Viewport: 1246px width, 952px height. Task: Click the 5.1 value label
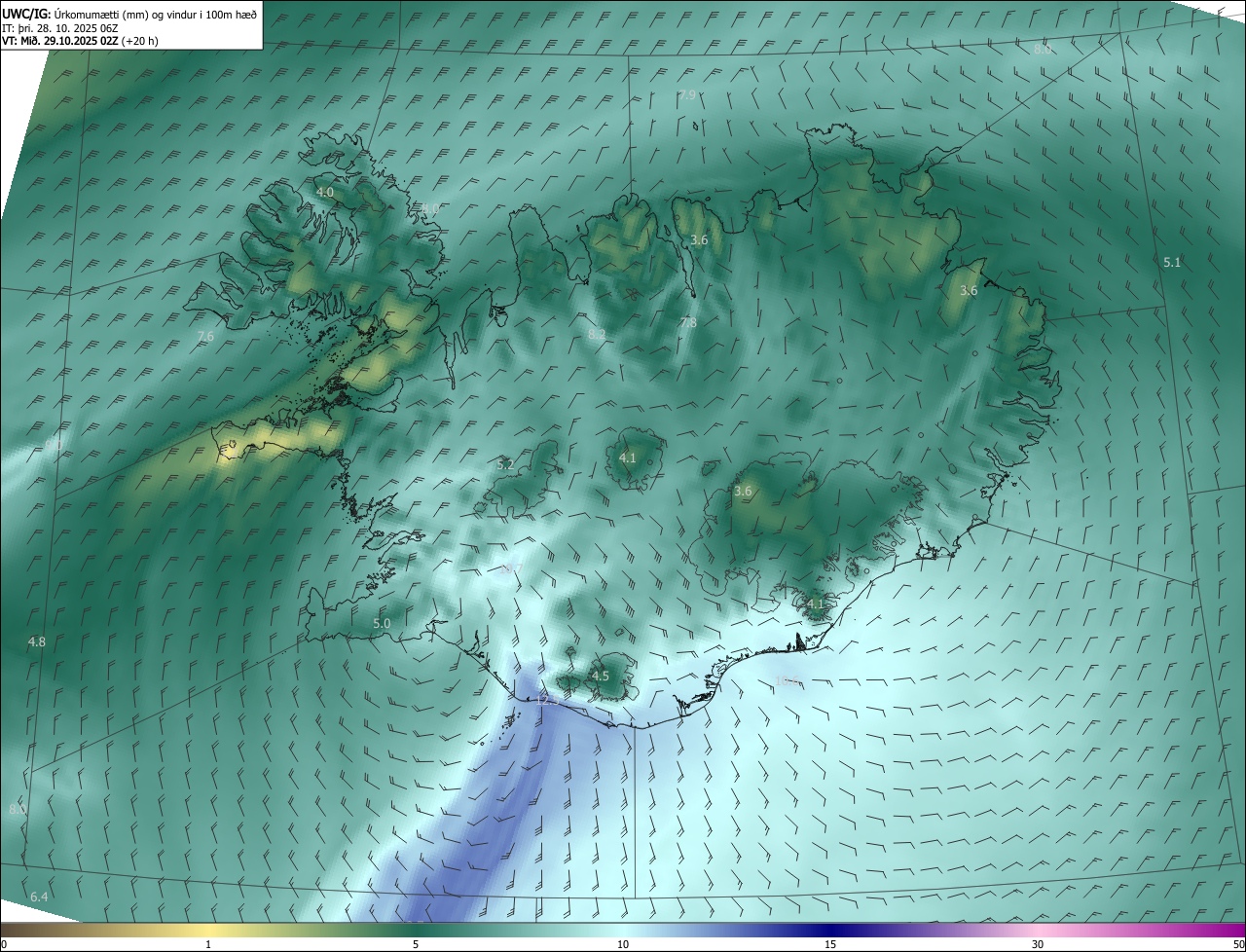[1172, 262]
